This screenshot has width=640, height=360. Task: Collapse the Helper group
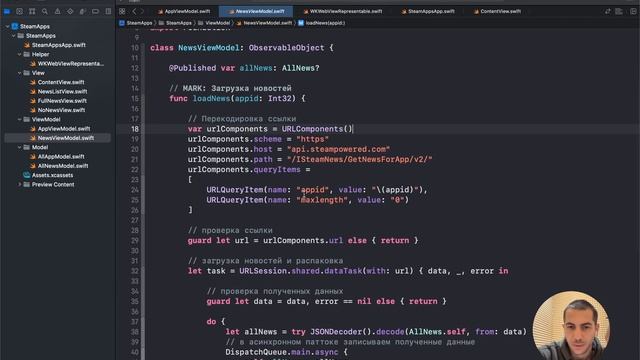point(20,54)
